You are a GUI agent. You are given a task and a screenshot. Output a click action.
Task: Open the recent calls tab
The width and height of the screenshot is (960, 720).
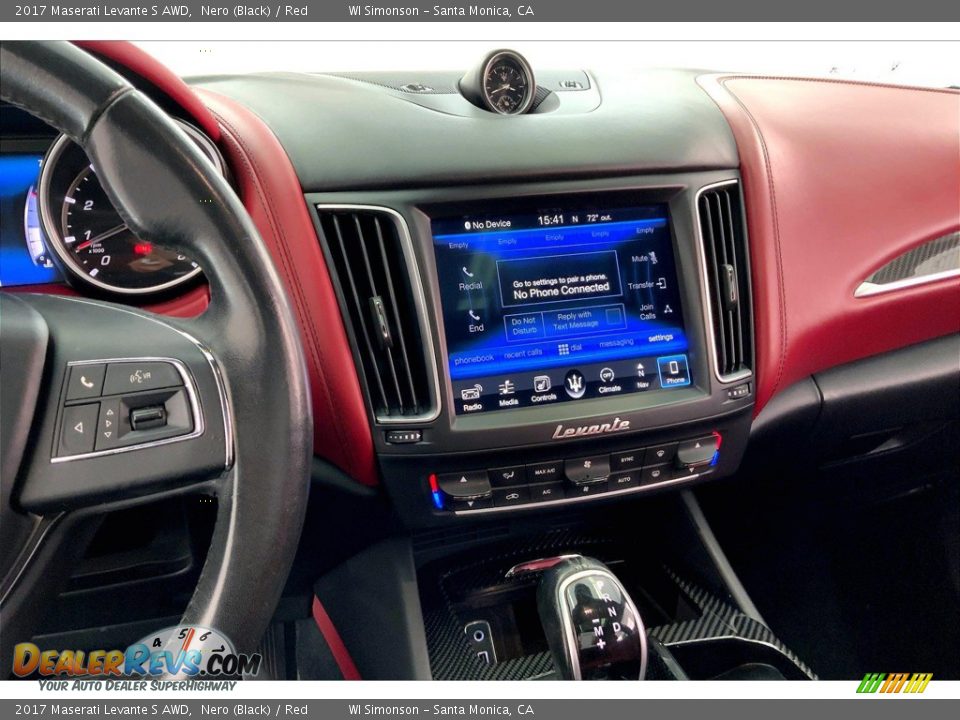(523, 353)
